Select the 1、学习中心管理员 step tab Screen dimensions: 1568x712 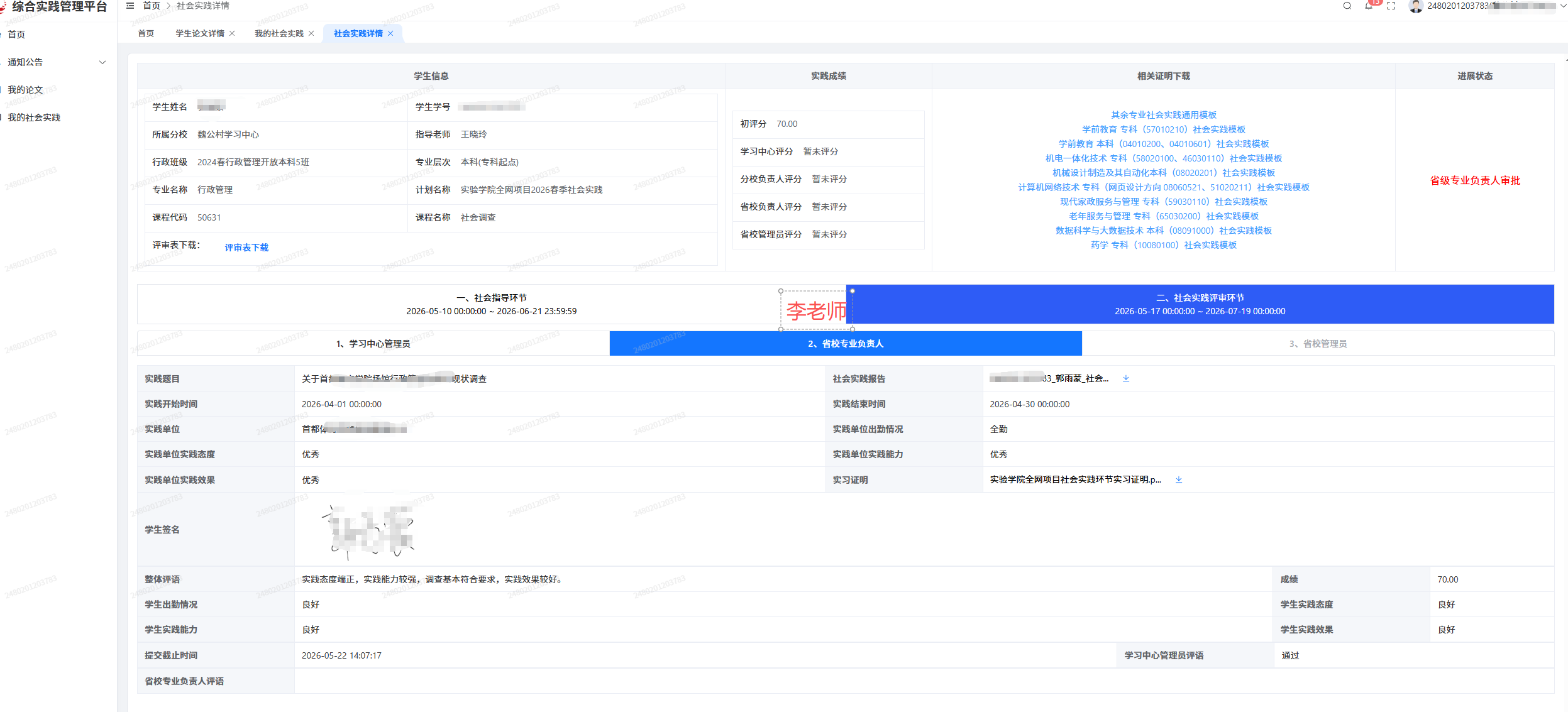pyautogui.click(x=373, y=344)
